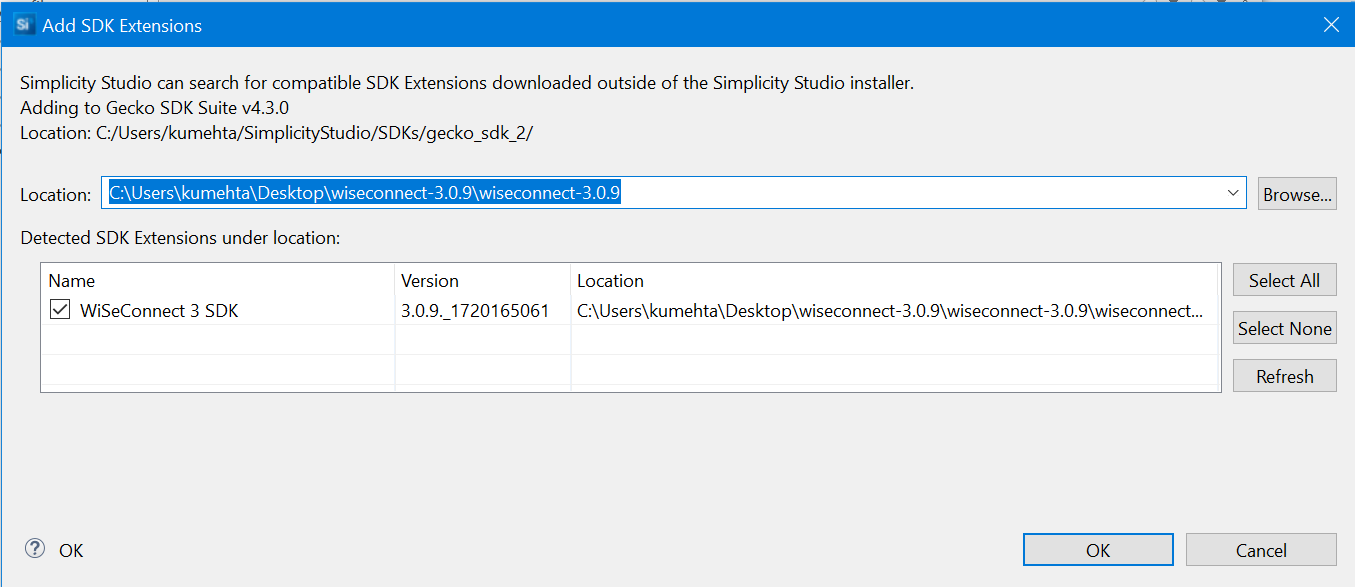Image resolution: width=1355 pixels, height=587 pixels.
Task: Click the Simplicity Studio icon in title bar
Action: (x=25, y=25)
